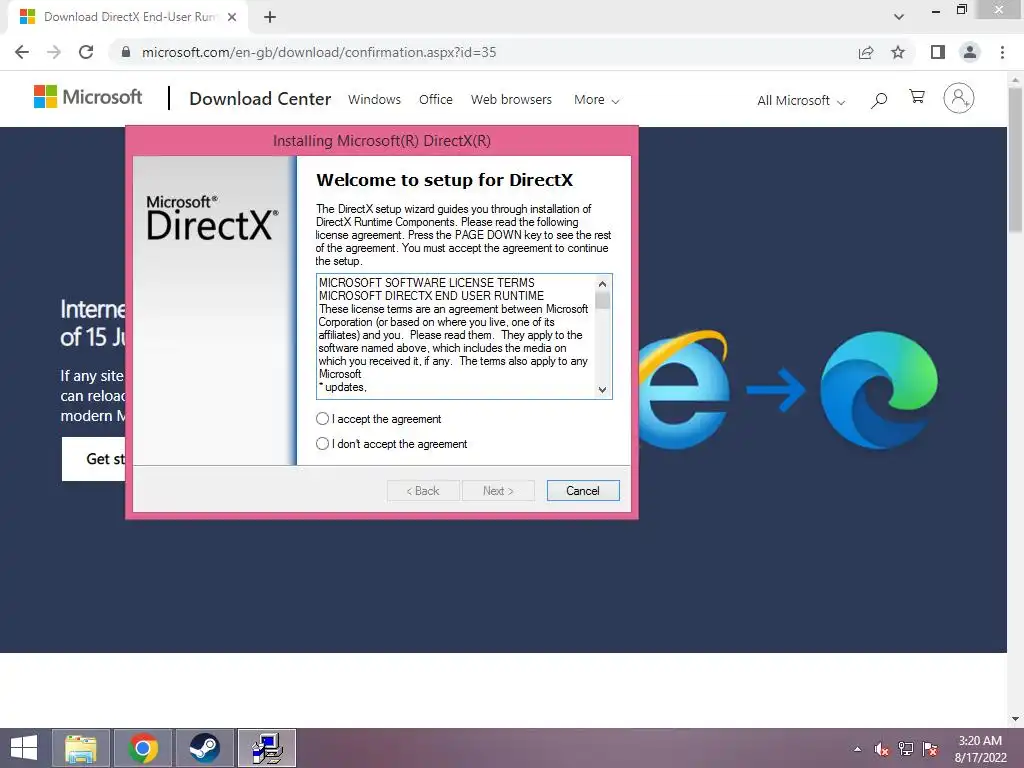
Task: Click the Get started button on banner
Action: point(94,459)
